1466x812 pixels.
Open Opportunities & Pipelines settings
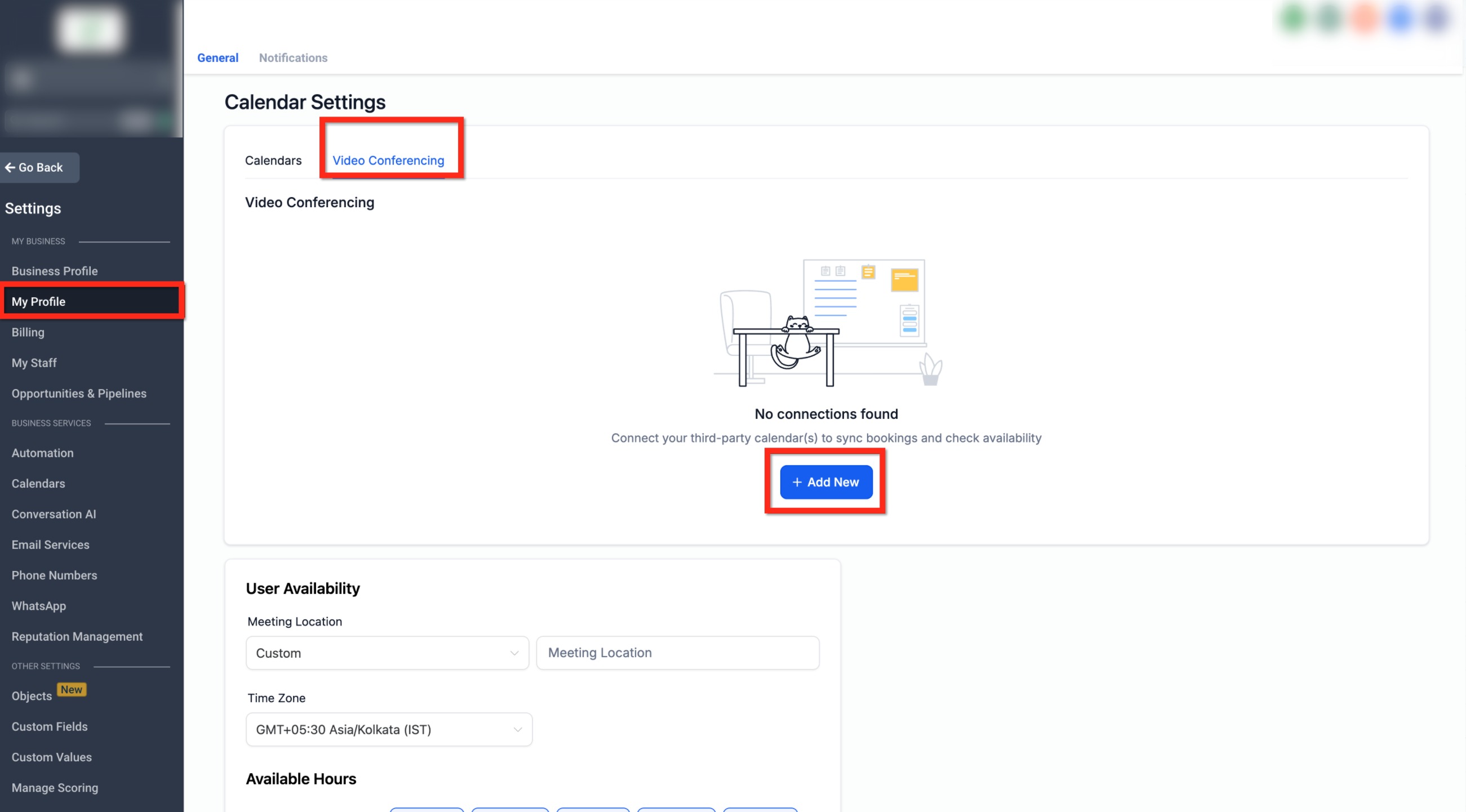coord(79,394)
